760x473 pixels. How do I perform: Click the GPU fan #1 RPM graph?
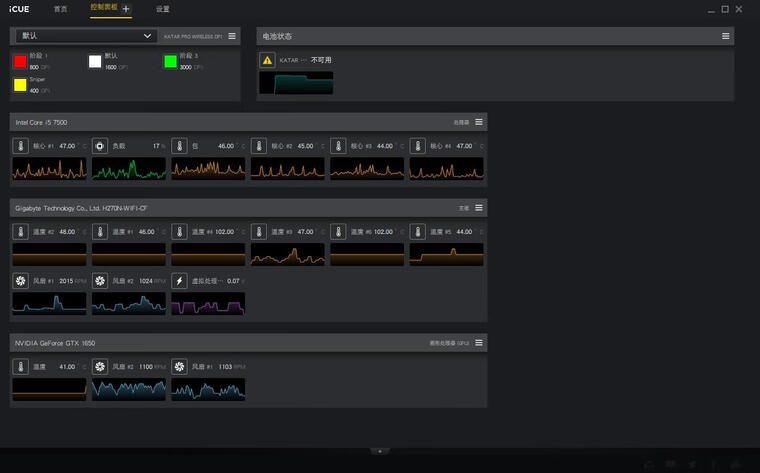[208, 389]
